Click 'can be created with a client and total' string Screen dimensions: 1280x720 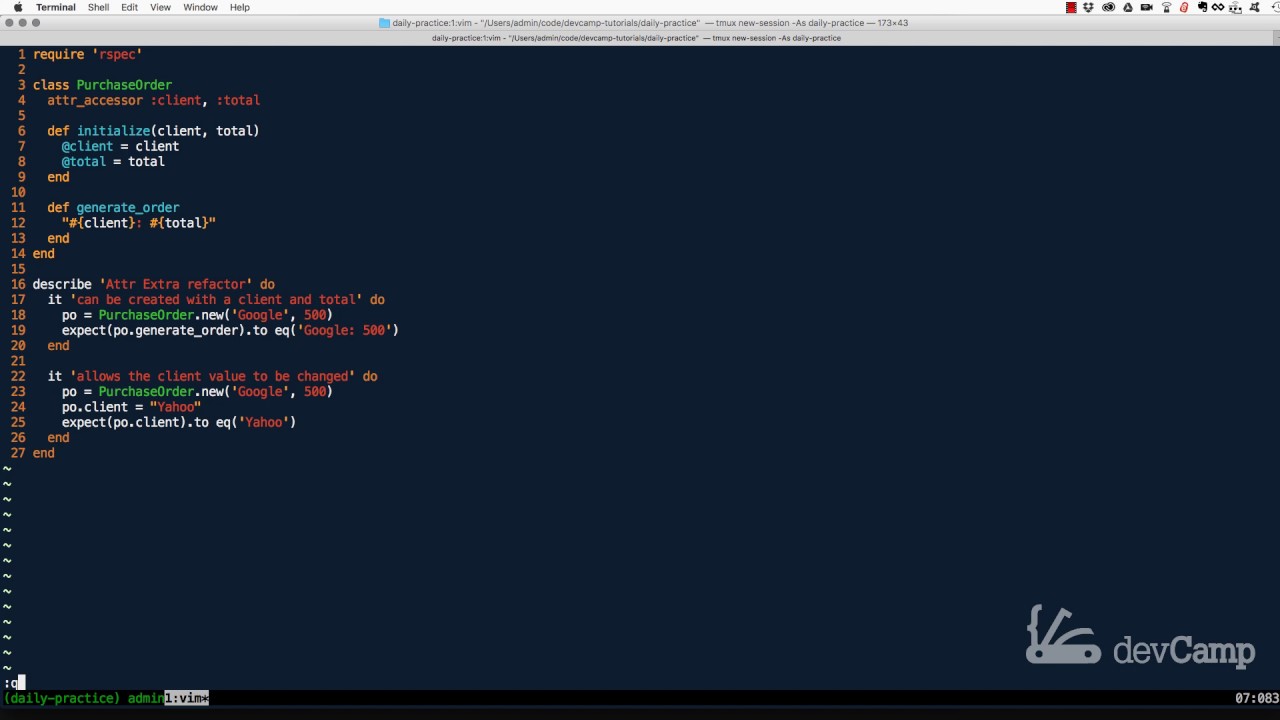pos(216,299)
